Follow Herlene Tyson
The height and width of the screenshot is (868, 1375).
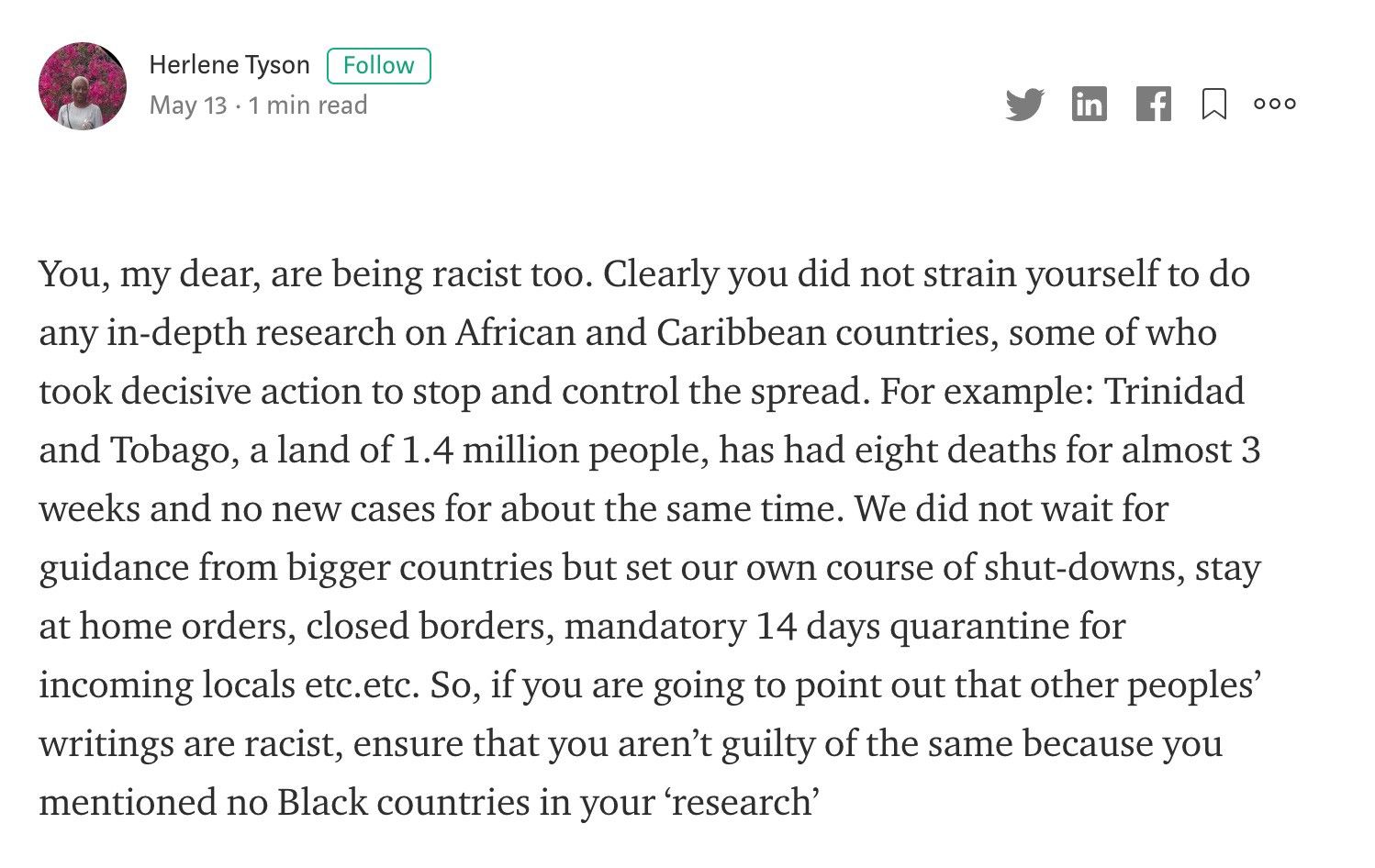point(378,65)
